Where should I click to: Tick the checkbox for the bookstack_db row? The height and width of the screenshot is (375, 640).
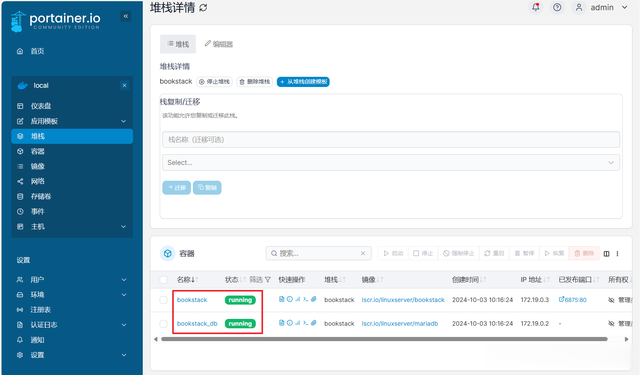(x=164, y=324)
